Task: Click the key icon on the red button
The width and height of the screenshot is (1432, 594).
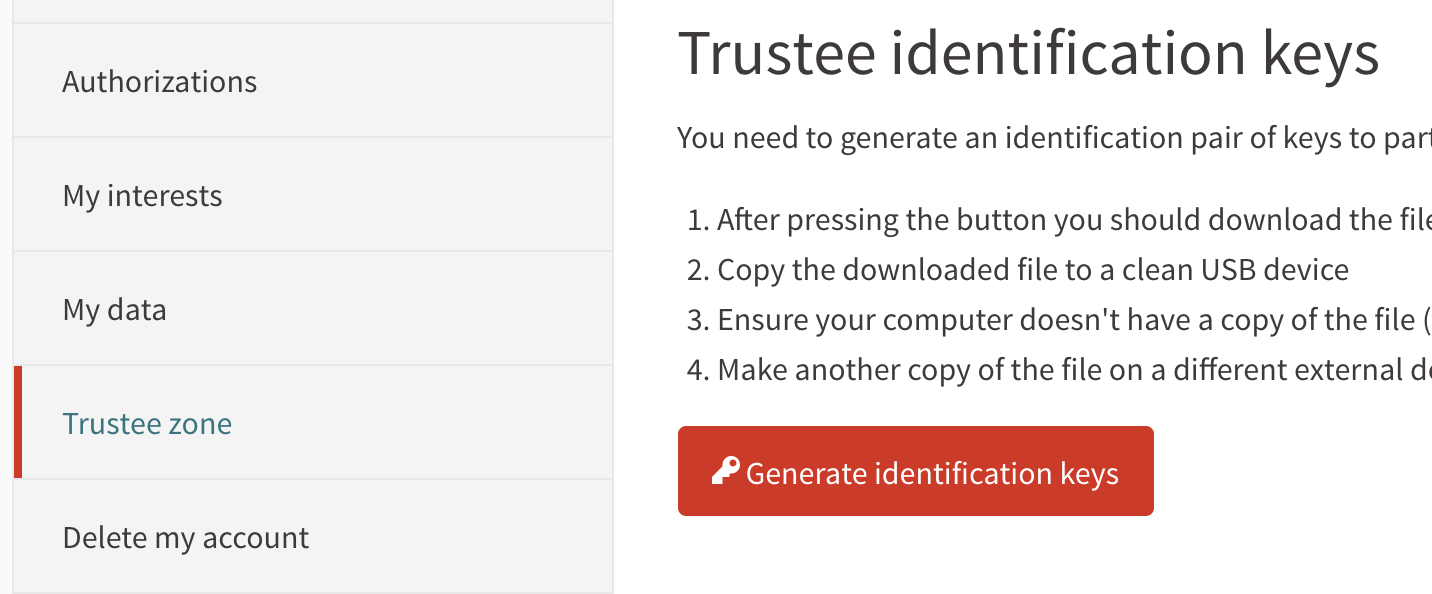Action: (x=725, y=471)
